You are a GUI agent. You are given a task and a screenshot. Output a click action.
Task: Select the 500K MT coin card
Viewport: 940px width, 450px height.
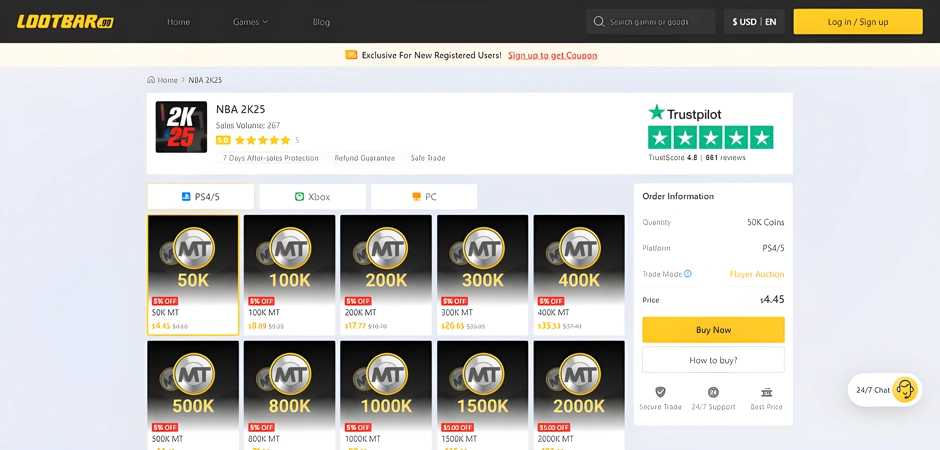(193, 395)
